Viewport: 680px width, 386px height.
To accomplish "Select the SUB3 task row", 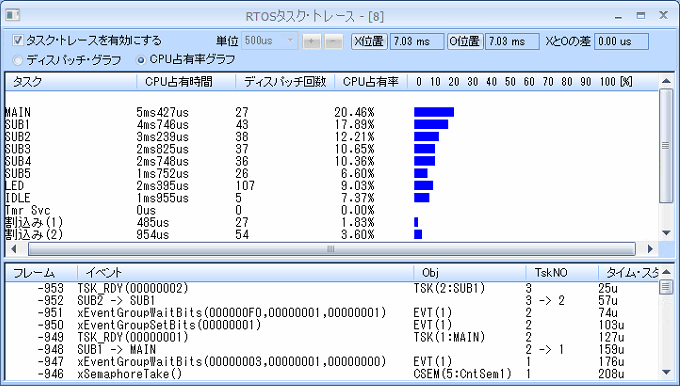I will click(x=332, y=149).
